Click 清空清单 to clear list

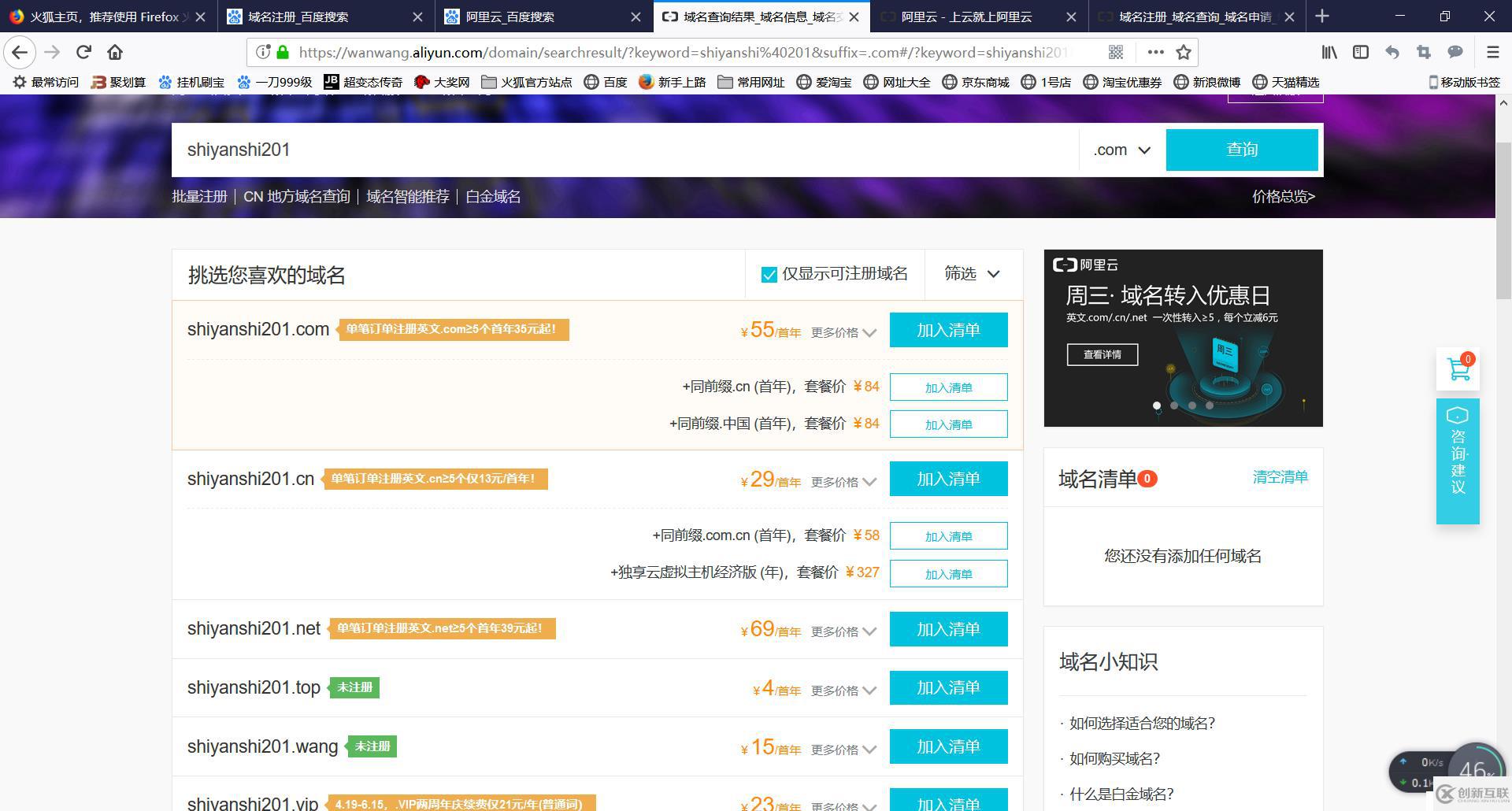click(x=1280, y=477)
